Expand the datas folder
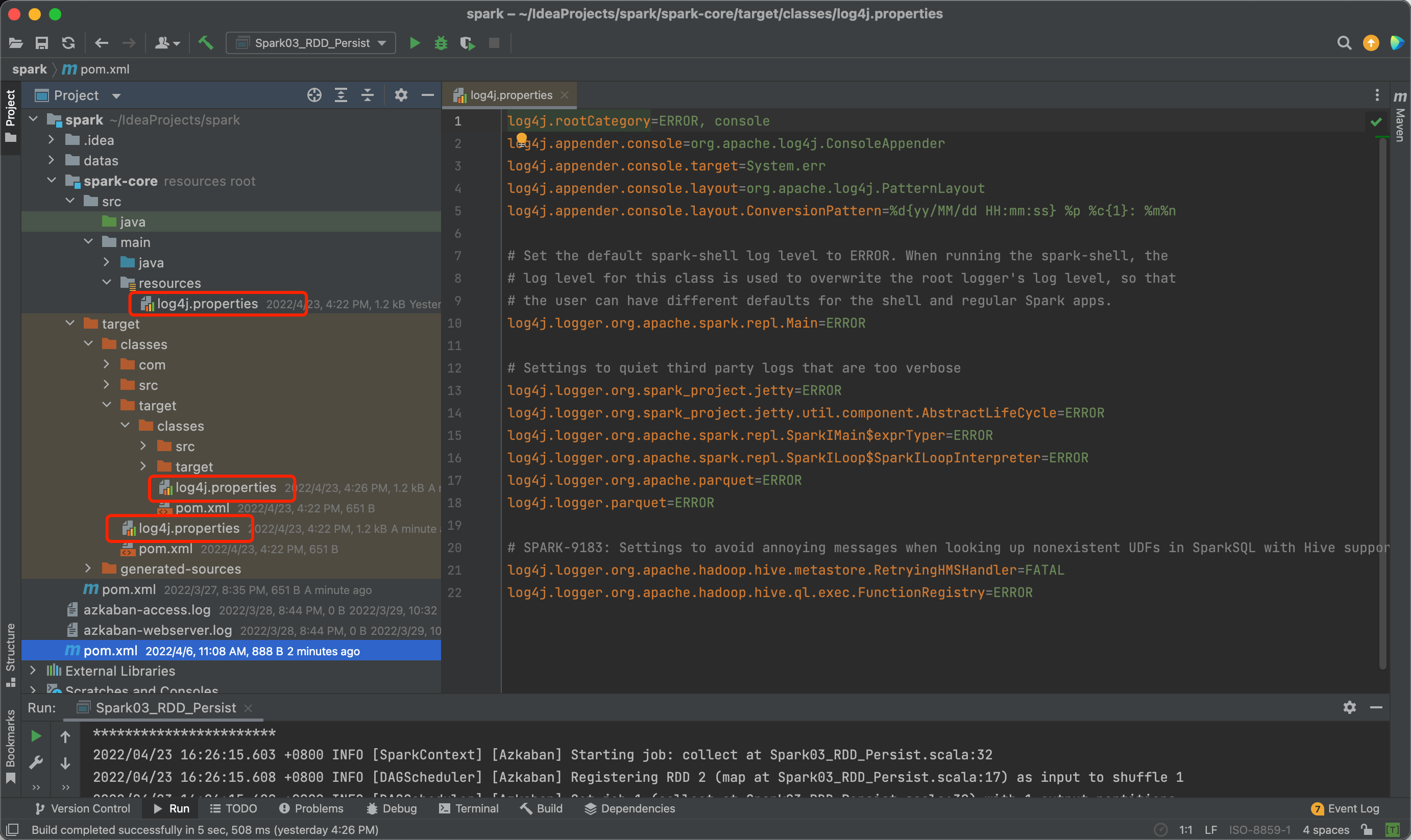 point(51,160)
